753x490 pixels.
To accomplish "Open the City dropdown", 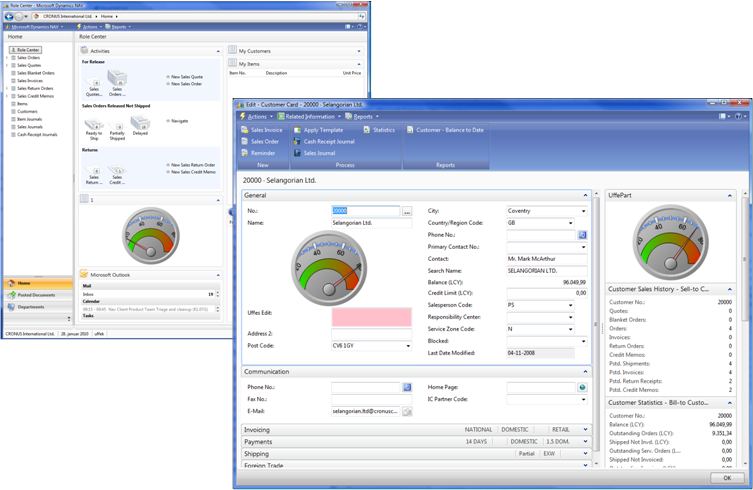I will 583,211.
